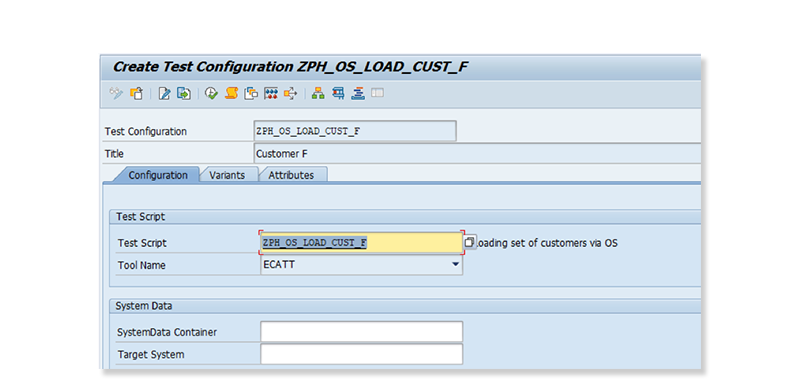Click the "SystemData Container" label
The image size is (800, 381).
167,332
